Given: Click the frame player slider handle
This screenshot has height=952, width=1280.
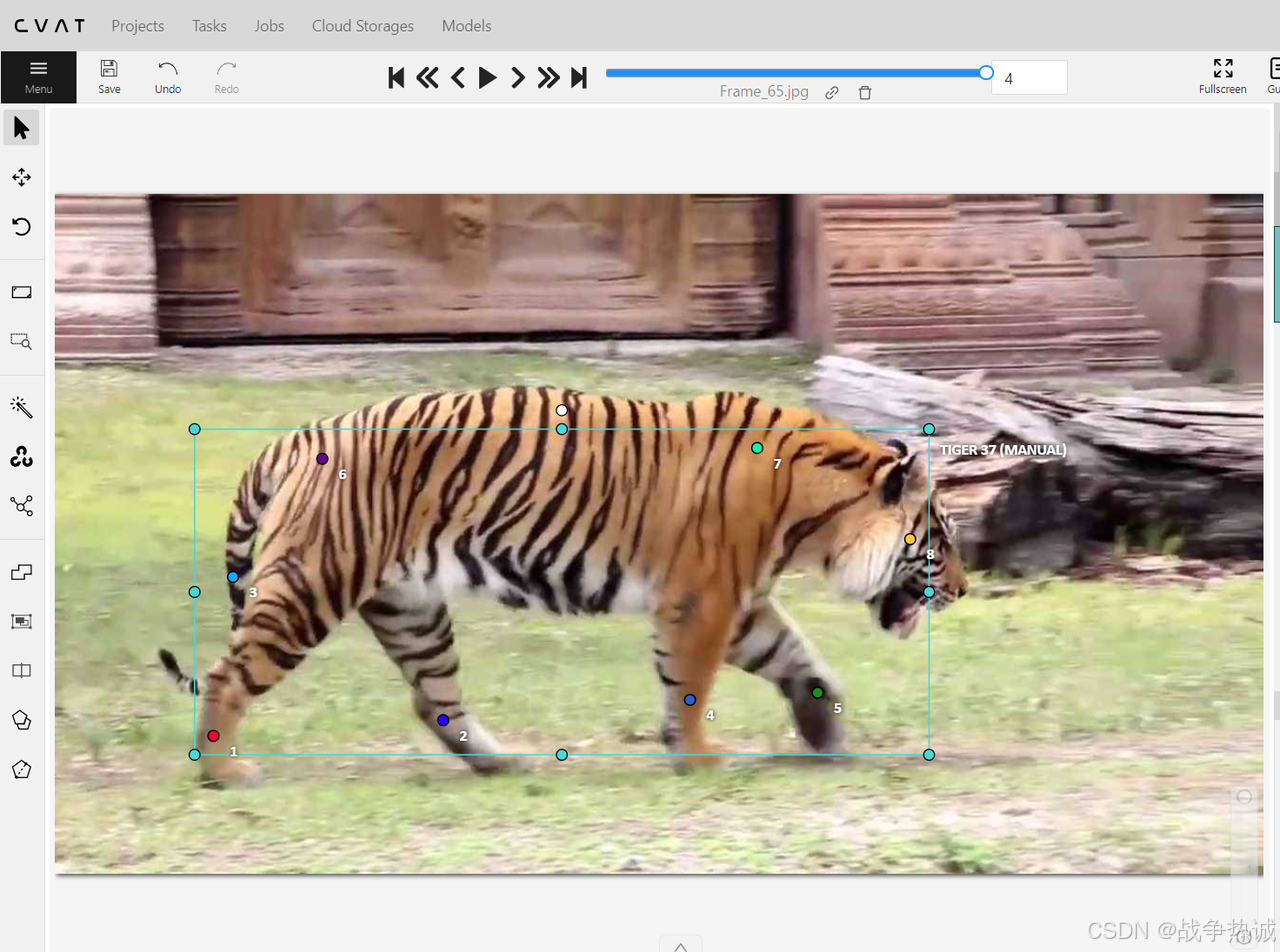Looking at the screenshot, I should (986, 72).
